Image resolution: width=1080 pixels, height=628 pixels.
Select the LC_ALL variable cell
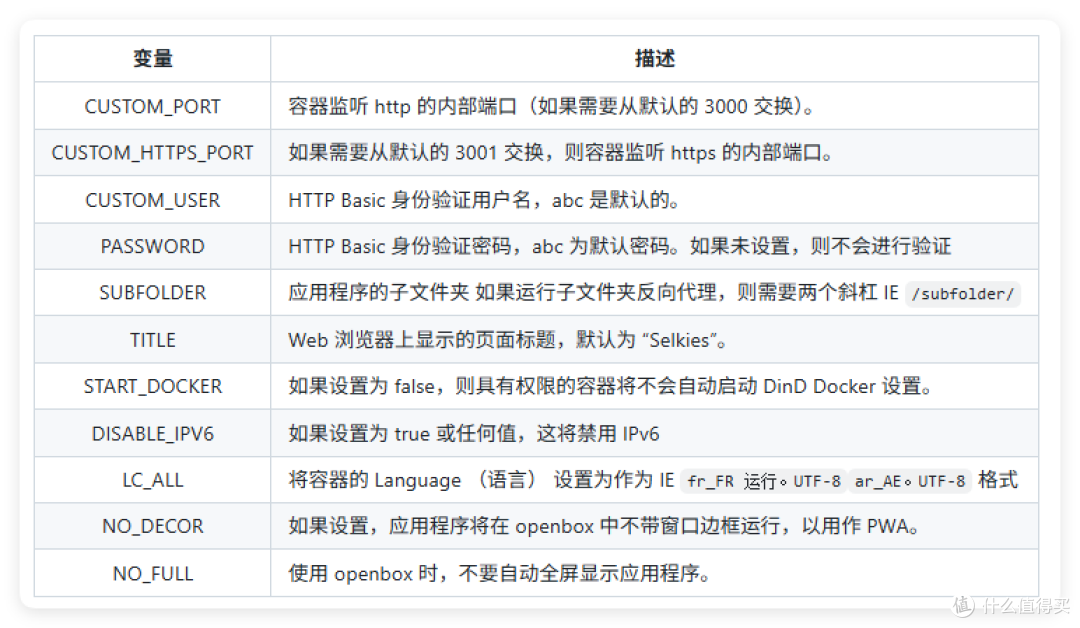coord(152,479)
